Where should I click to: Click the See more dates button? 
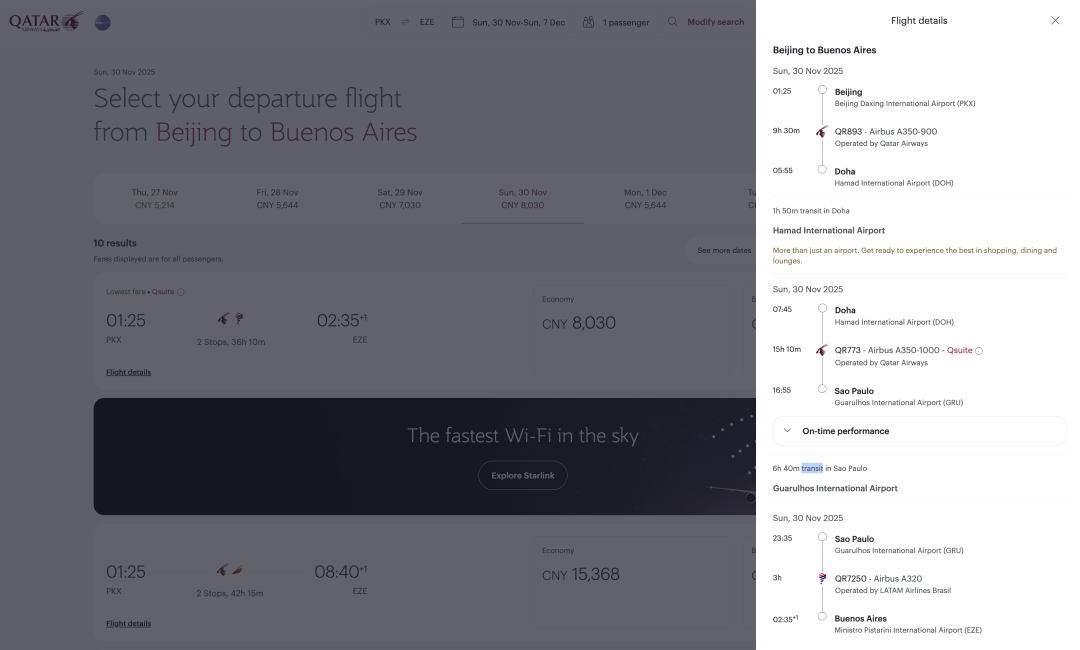[723, 250]
